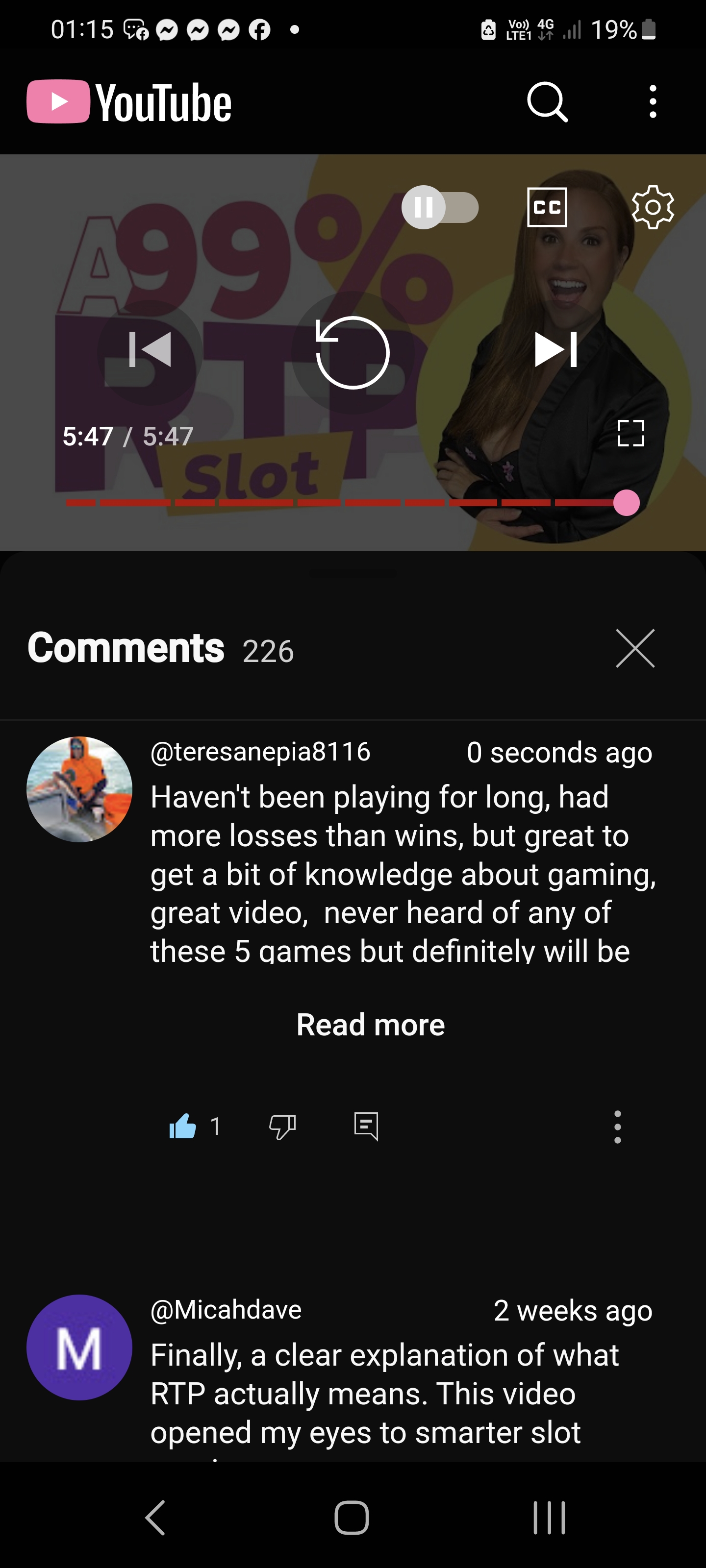The image size is (706, 1568).
Task: Open teresanepia8116's profile picture
Action: [x=79, y=789]
